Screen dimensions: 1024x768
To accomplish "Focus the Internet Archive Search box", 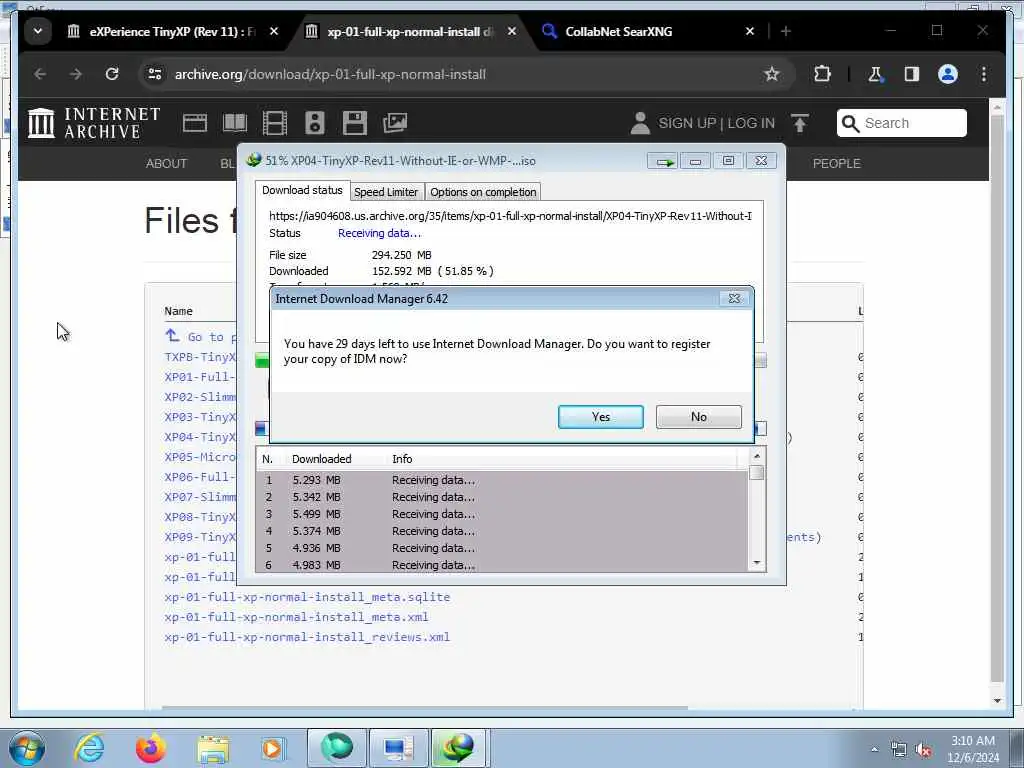I will 901,123.
